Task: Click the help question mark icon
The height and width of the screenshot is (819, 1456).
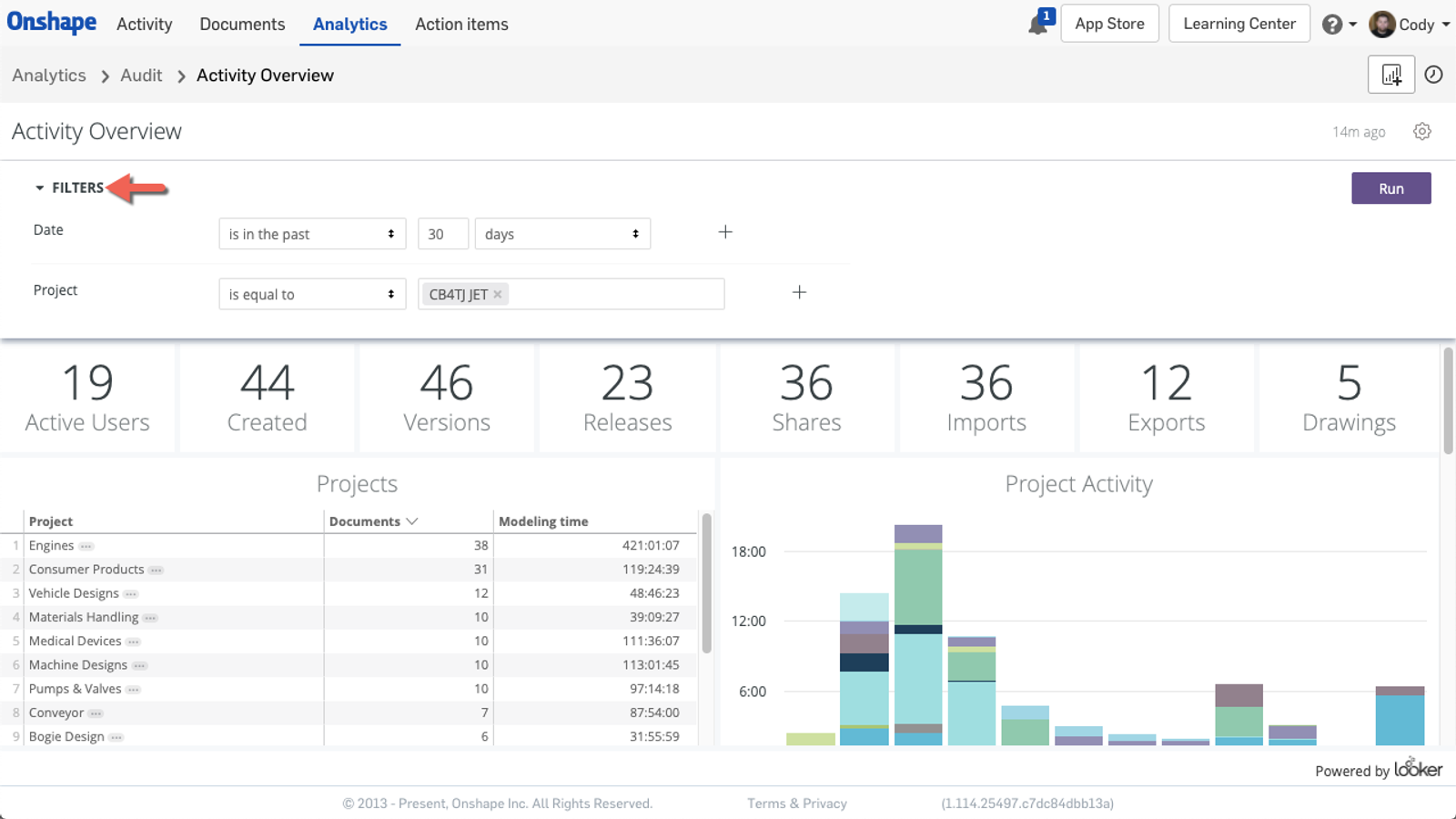Action: (x=1333, y=24)
